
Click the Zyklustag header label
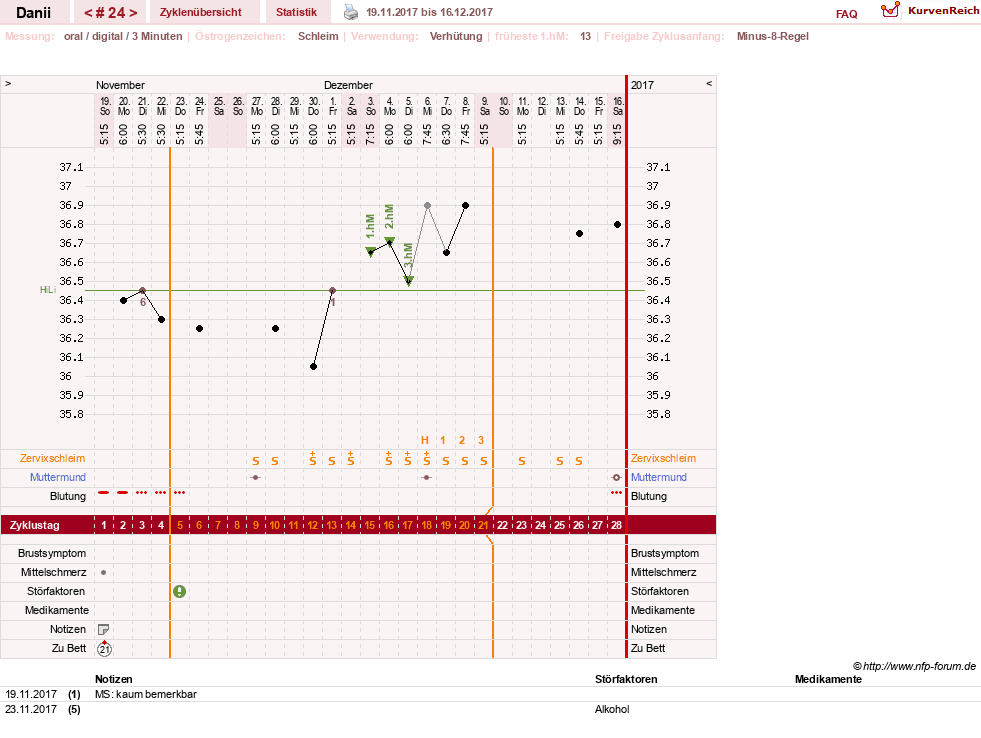pyautogui.click(x=34, y=525)
